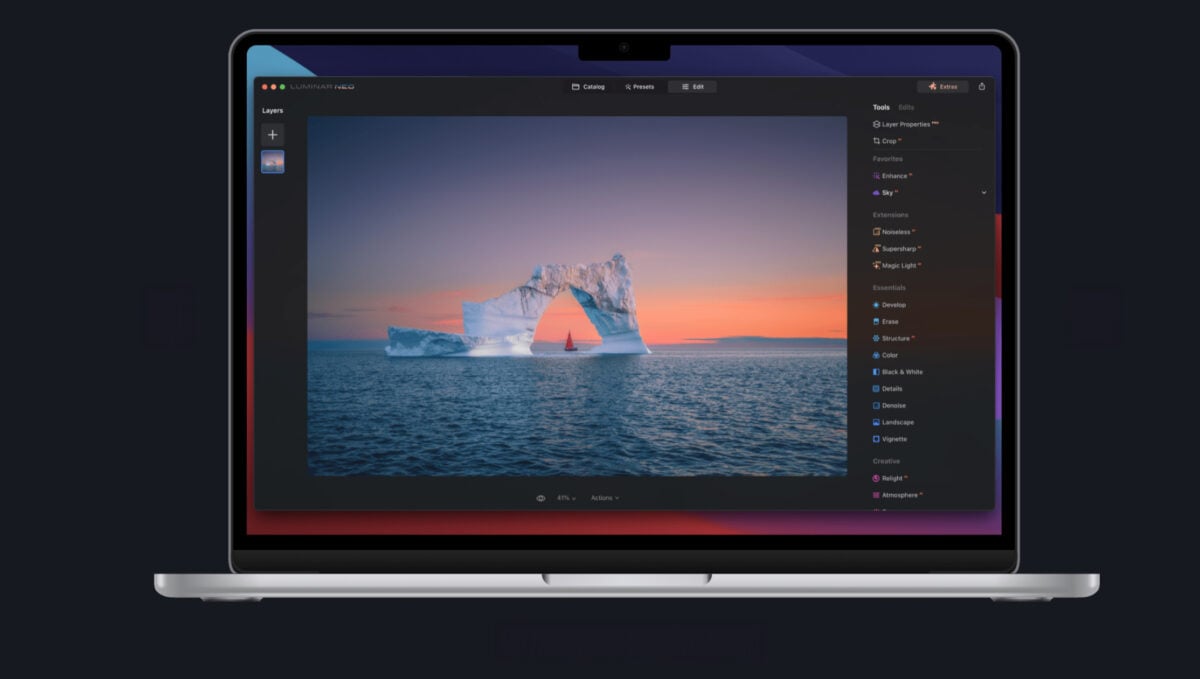
Task: Click the Creative section heading
Action: 886,461
